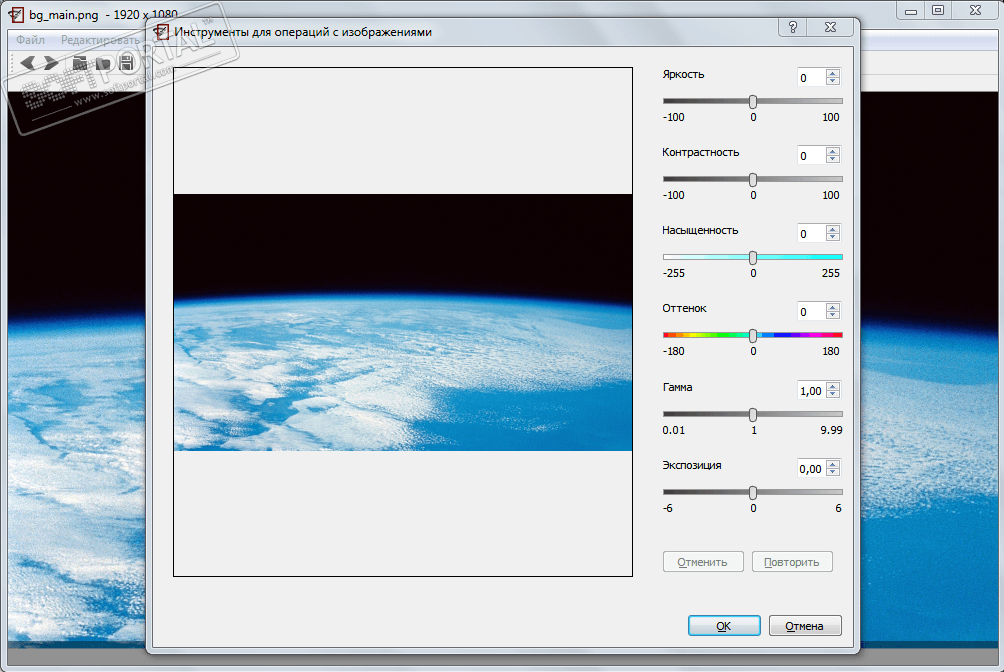The width and height of the screenshot is (1004, 672).
Task: Click the Контрастность label text
Action: (700, 152)
